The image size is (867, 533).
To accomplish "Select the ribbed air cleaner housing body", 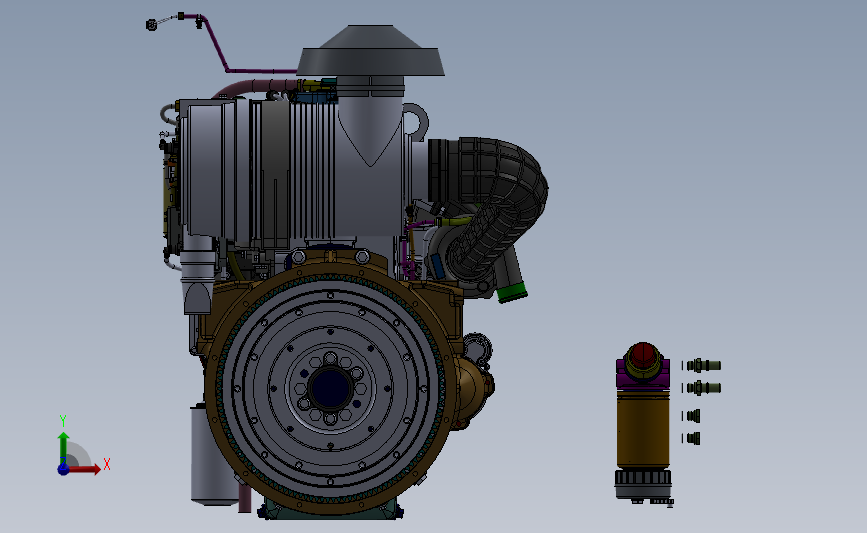I will [293, 171].
